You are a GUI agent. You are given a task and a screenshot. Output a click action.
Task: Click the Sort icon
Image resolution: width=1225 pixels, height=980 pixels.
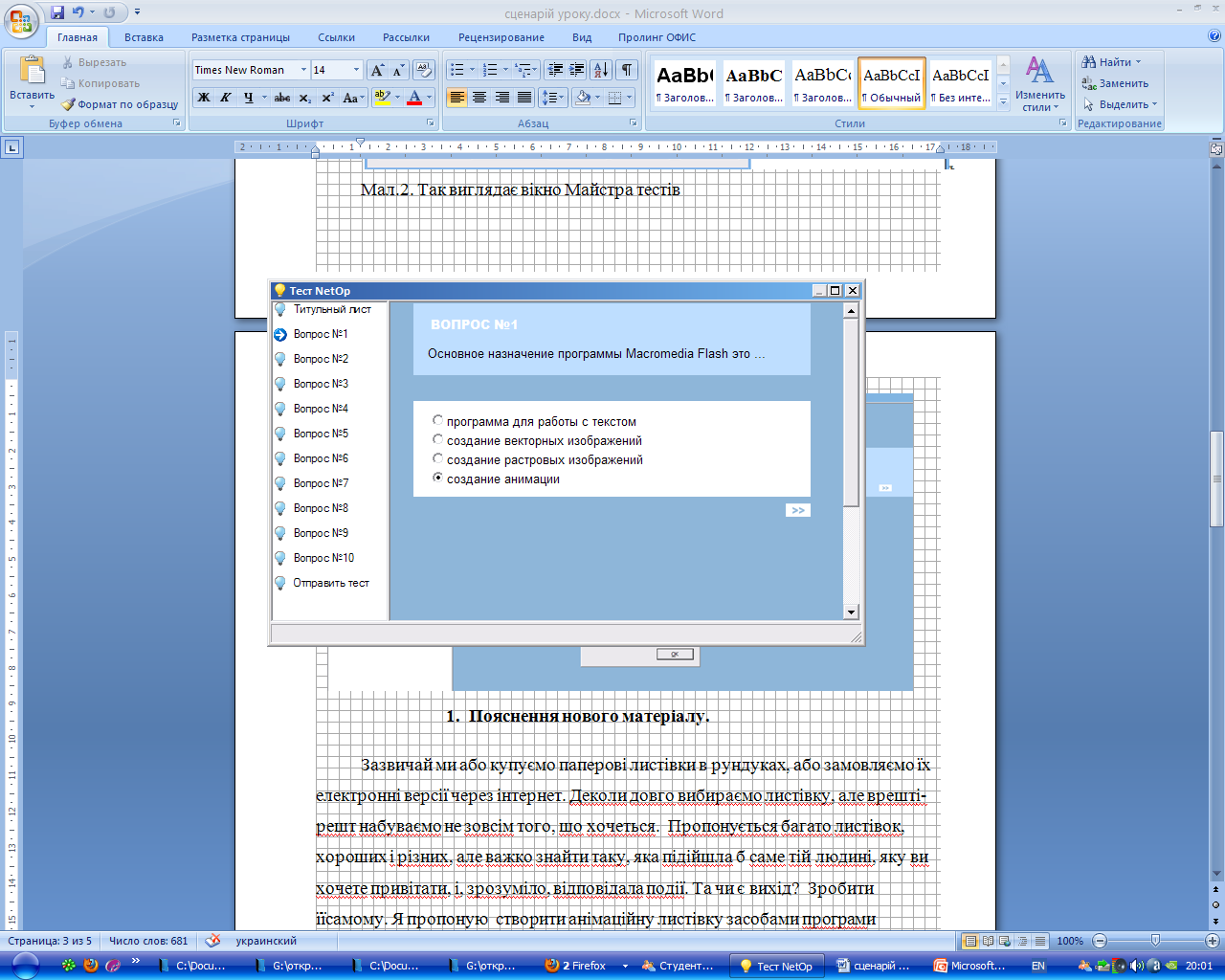(x=601, y=70)
